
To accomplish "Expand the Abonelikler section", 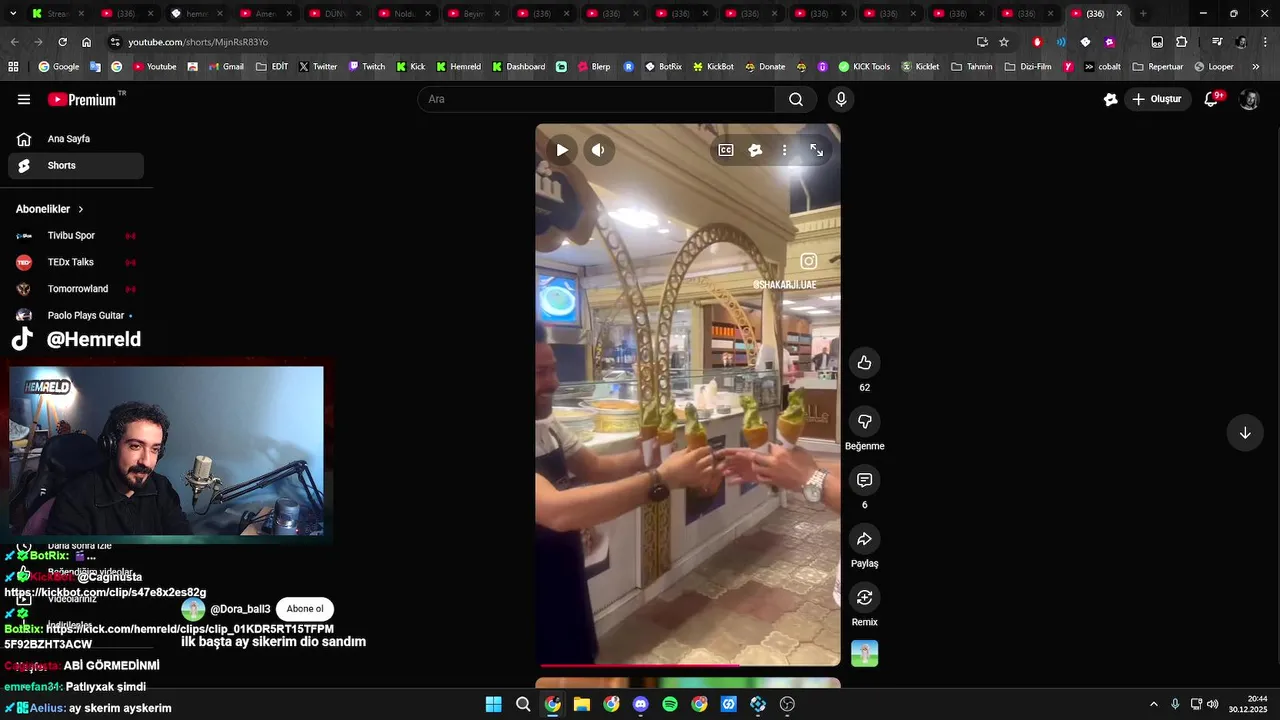I will 50,209.
